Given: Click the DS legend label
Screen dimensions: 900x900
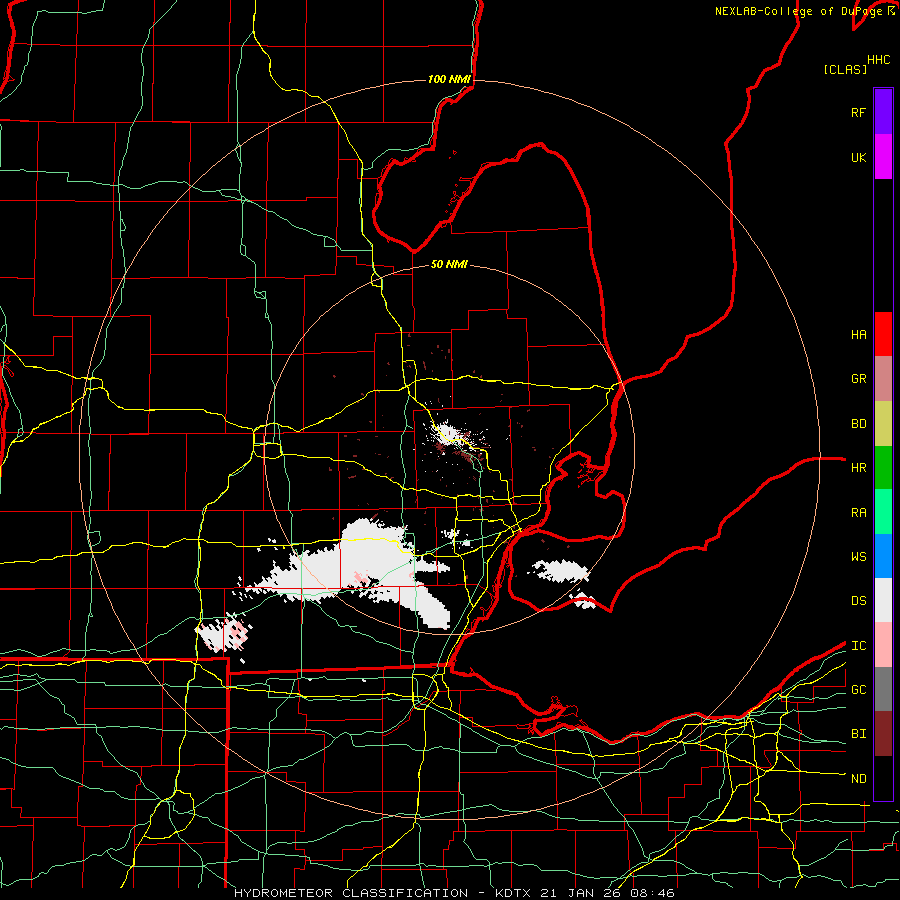Looking at the screenshot, I should click(858, 601).
